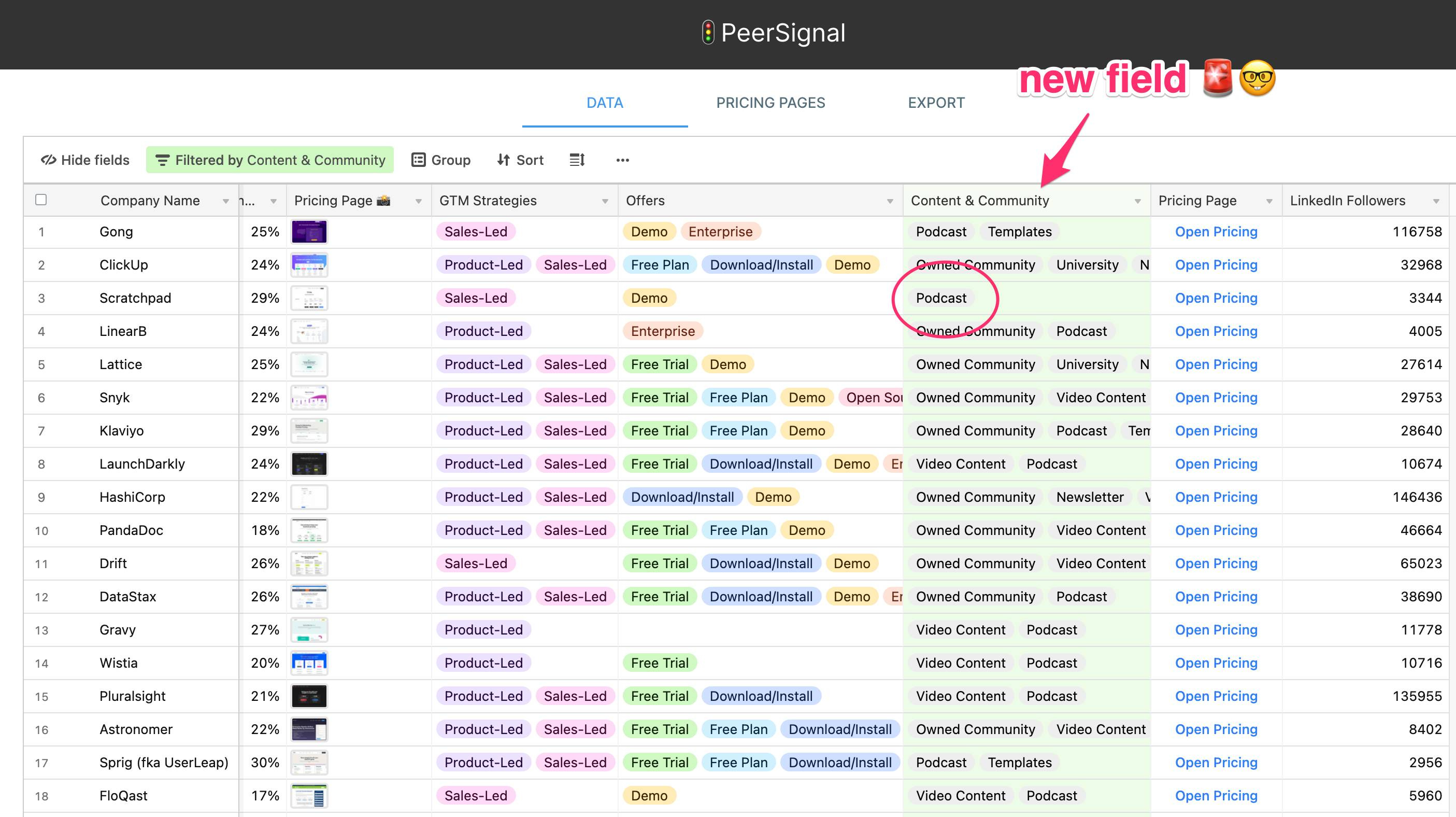Open Pricing link for HashiCorp
This screenshot has height=817, width=1456.
[1216, 497]
